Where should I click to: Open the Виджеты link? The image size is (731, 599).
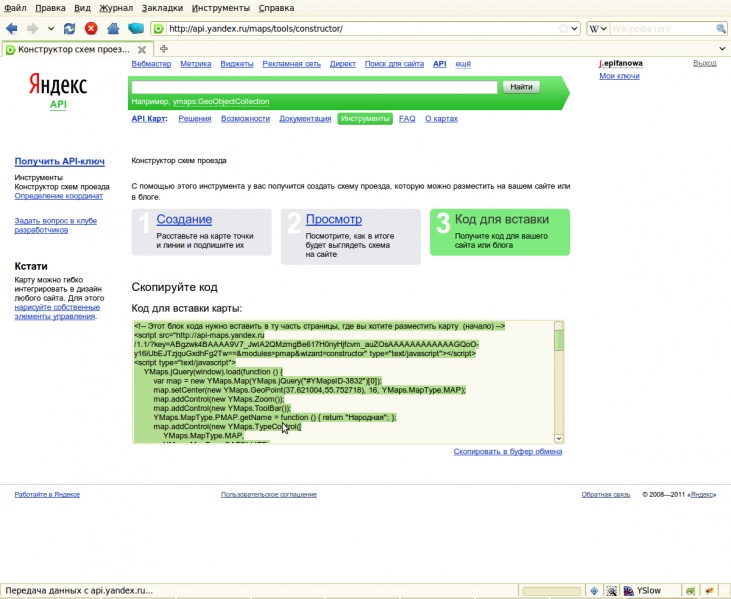click(237, 64)
